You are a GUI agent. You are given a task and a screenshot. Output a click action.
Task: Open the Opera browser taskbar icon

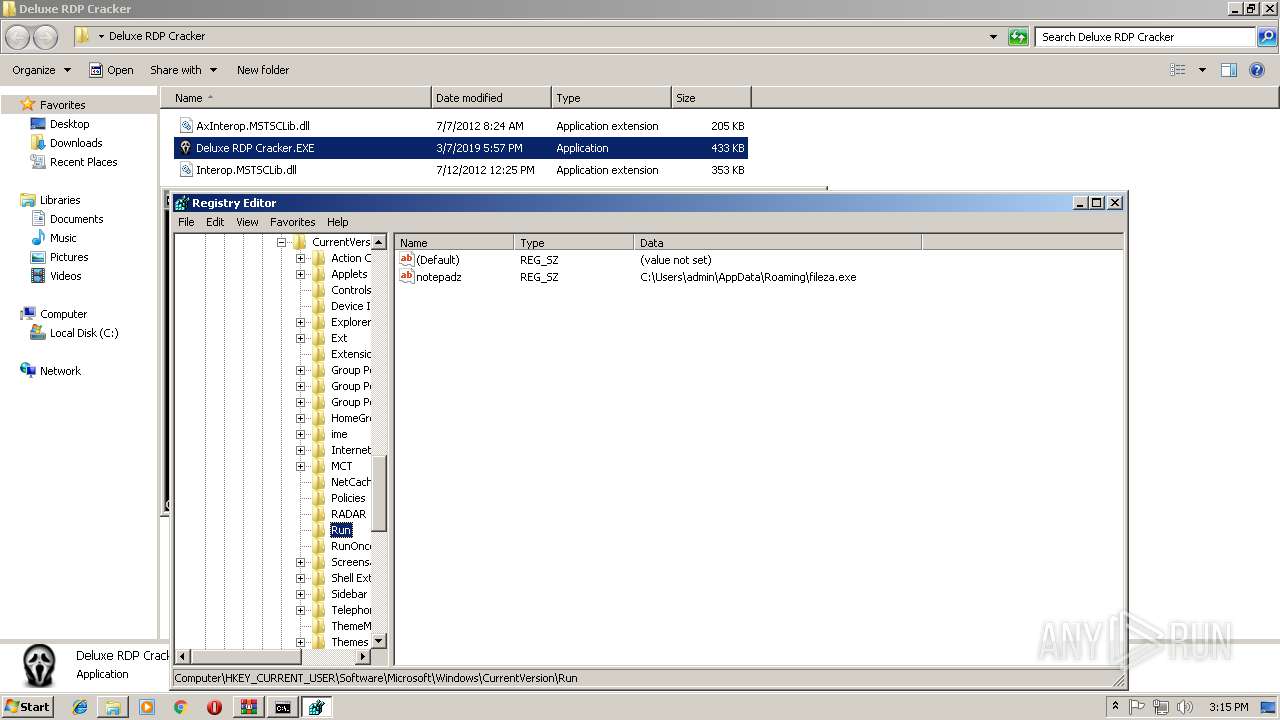(x=214, y=707)
